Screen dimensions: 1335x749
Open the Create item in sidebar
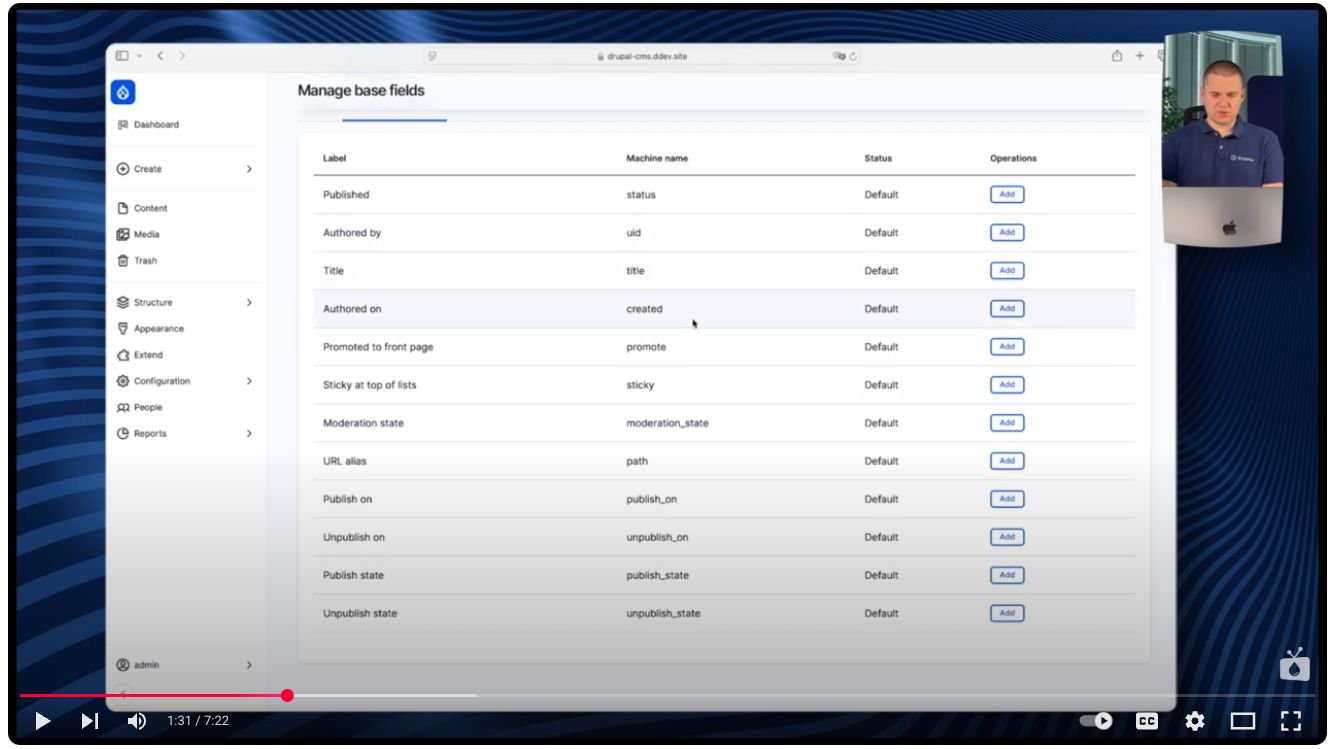click(139, 169)
